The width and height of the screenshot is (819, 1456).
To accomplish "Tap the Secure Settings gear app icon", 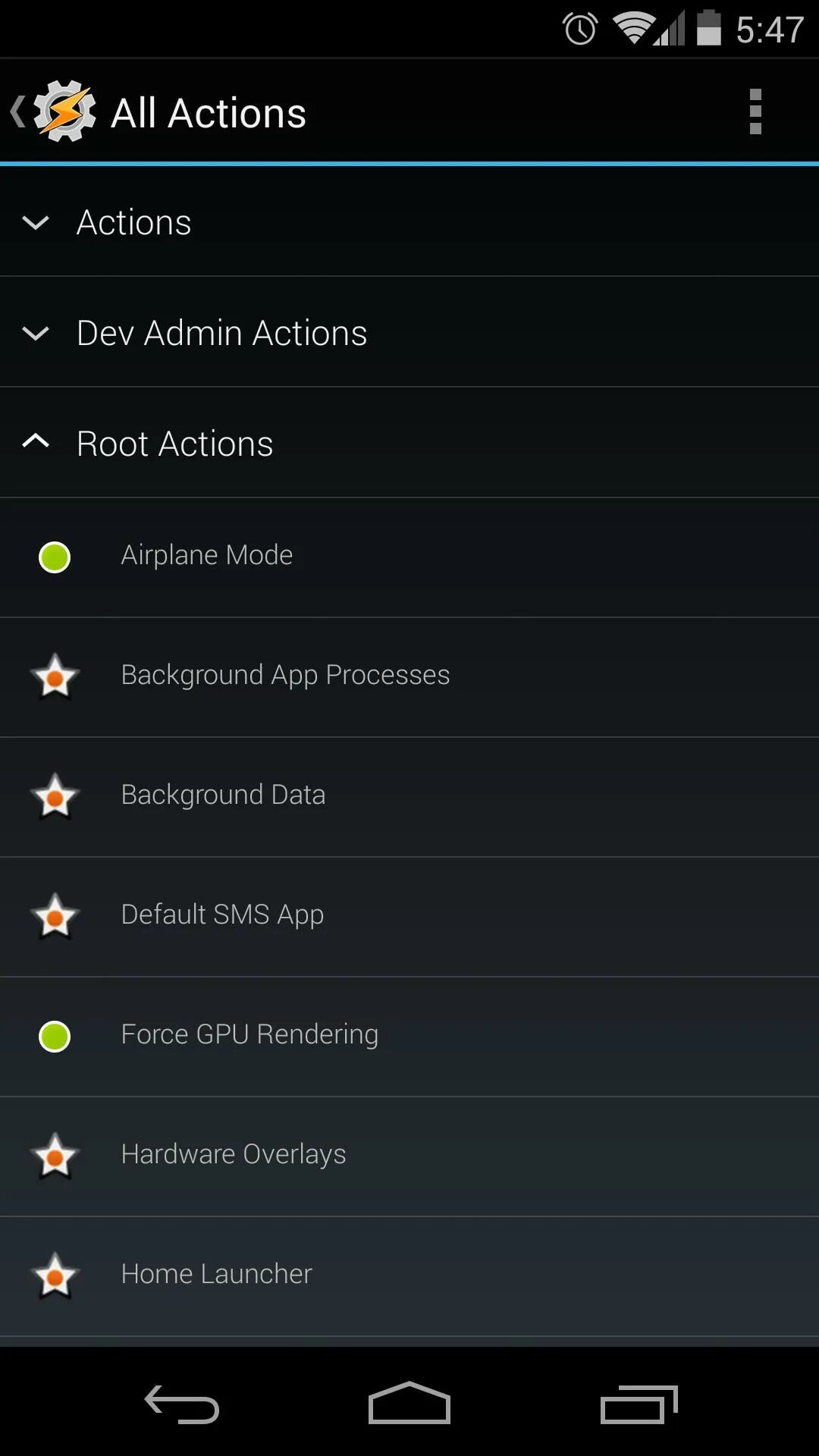I will point(64,111).
